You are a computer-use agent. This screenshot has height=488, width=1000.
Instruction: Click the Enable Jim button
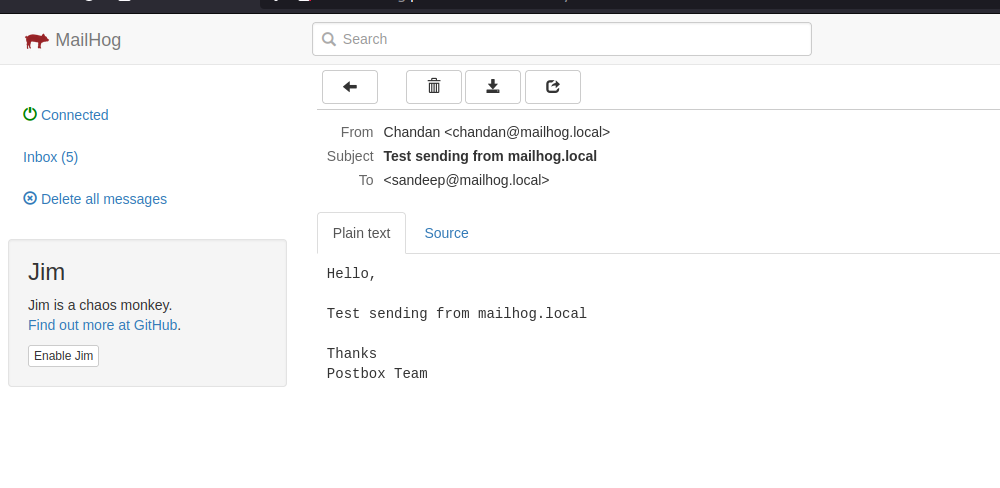pos(63,356)
